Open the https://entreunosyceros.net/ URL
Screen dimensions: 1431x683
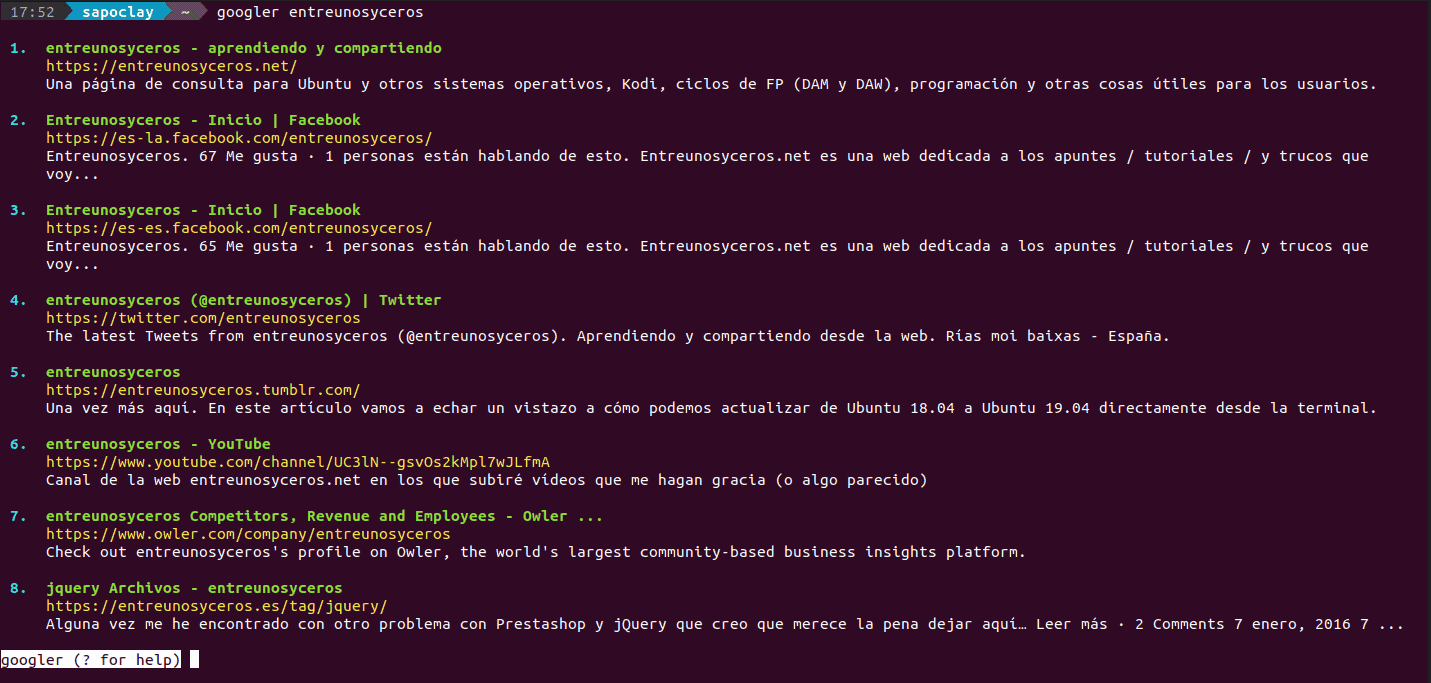[172, 66]
